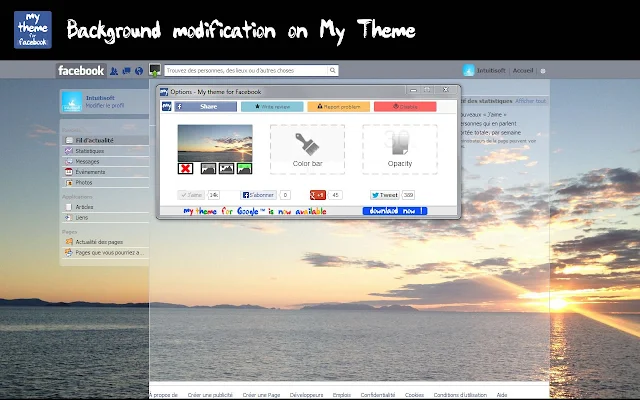
Task: Open Actualité des pages
Action: pyautogui.click(x=105, y=242)
